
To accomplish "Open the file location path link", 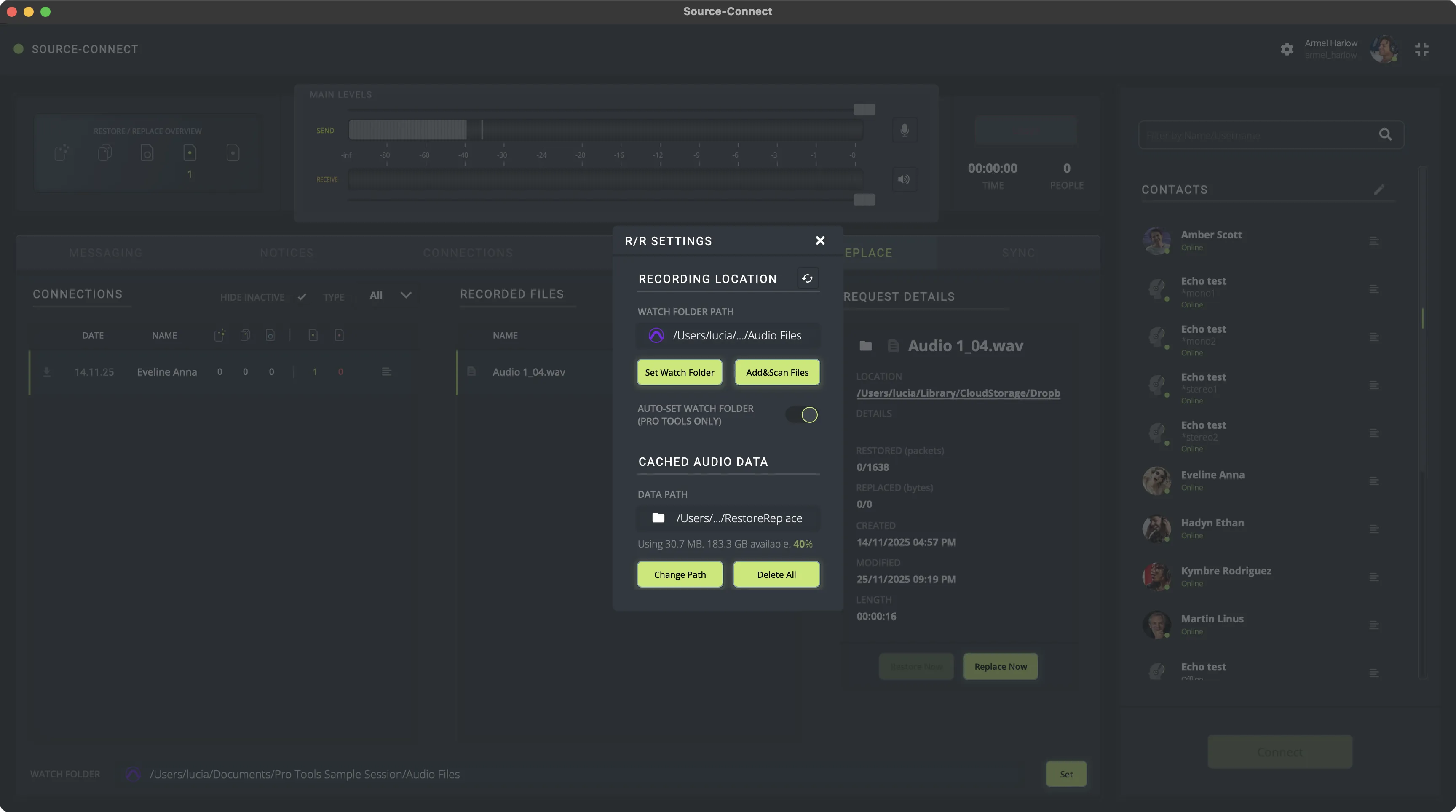I will [958, 393].
